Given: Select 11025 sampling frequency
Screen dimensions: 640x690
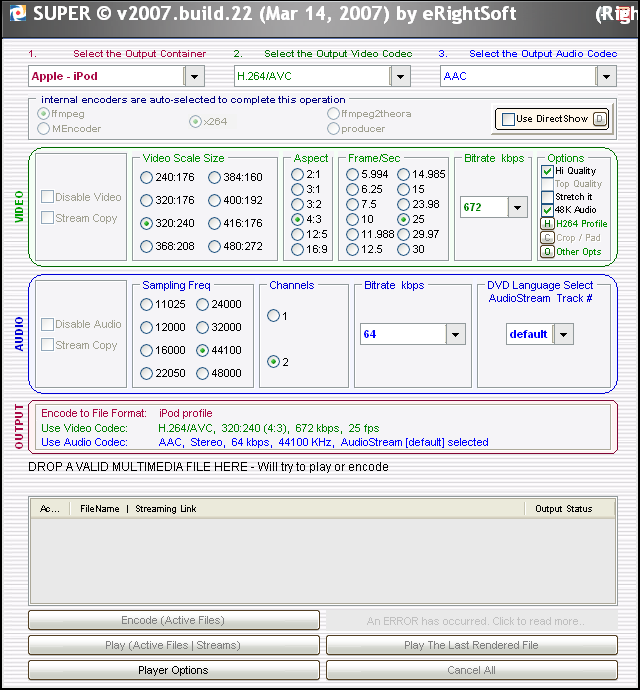Looking at the screenshot, I should [x=146, y=305].
